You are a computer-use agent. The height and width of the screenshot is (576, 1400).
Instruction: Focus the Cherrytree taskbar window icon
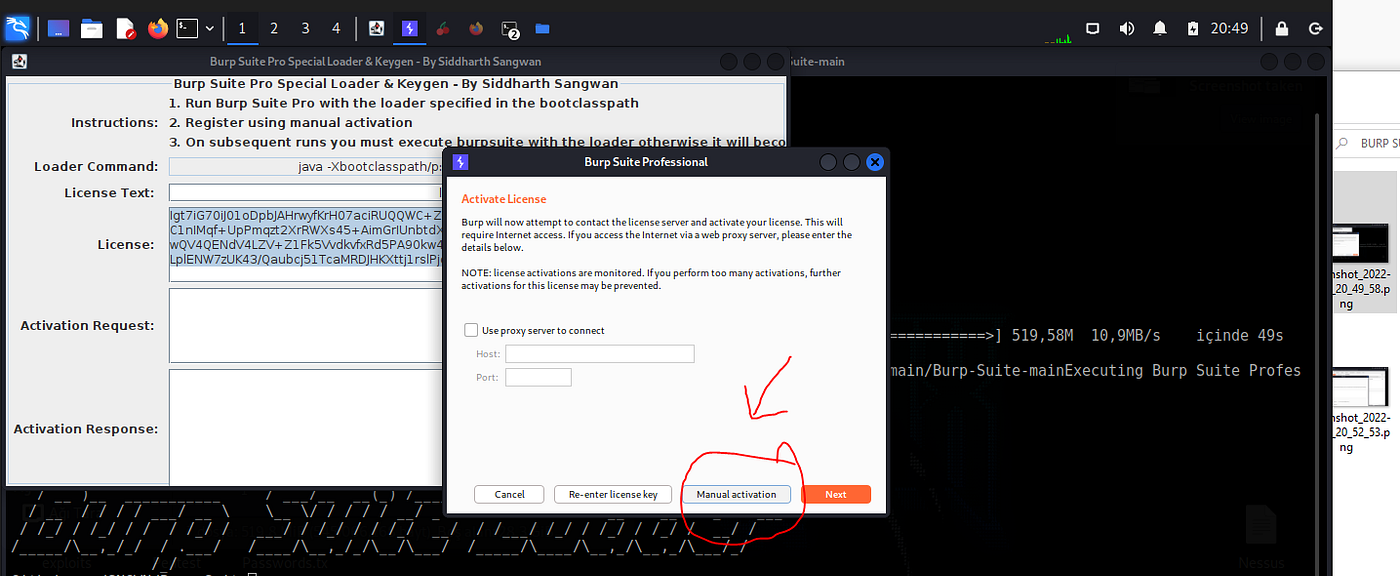[443, 28]
